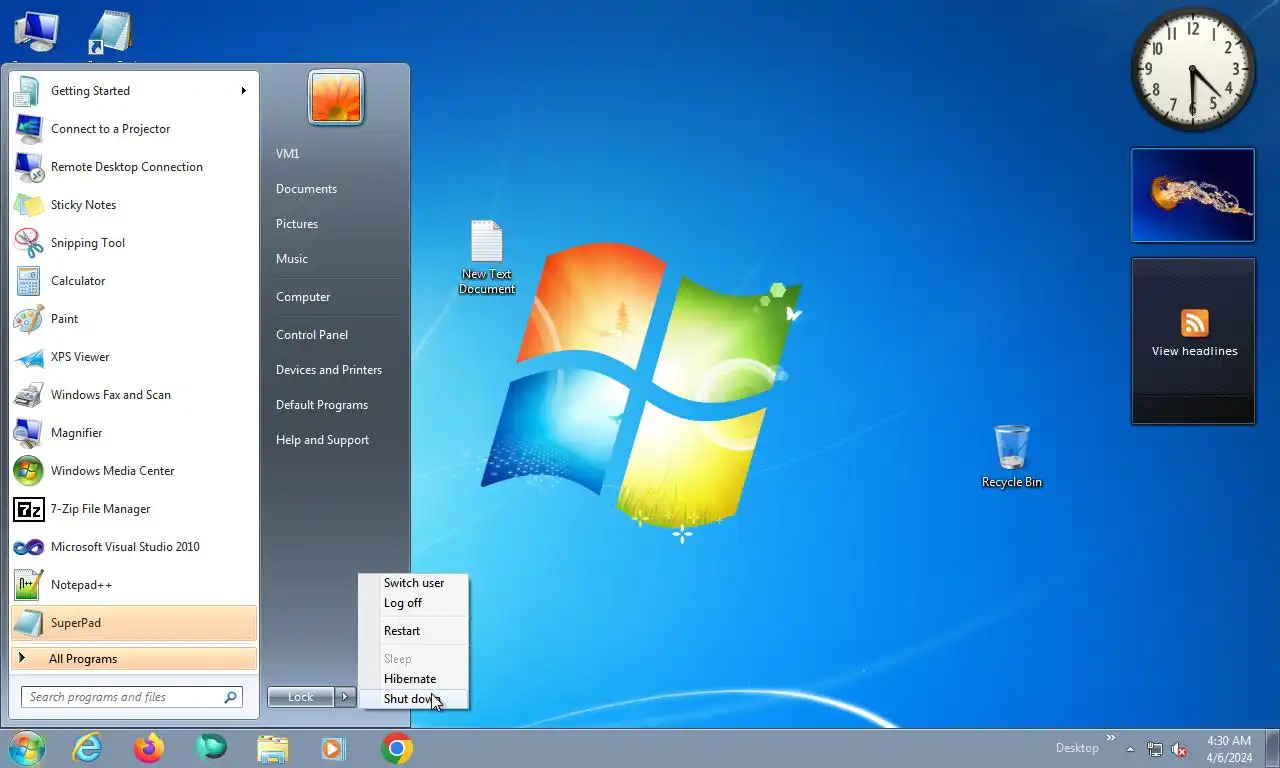Click the muted volume tray icon

point(1179,749)
